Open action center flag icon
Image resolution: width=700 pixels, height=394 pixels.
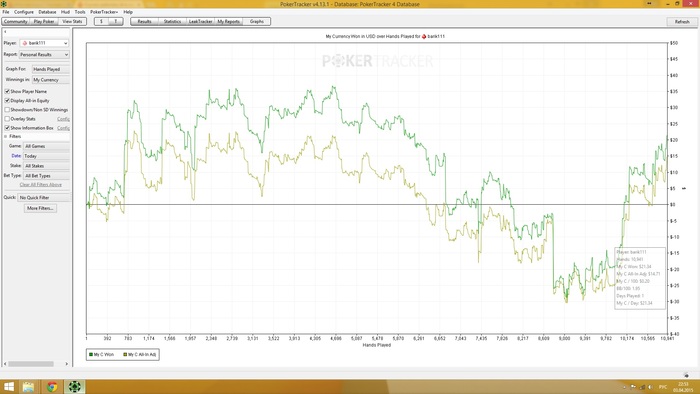tap(633, 387)
